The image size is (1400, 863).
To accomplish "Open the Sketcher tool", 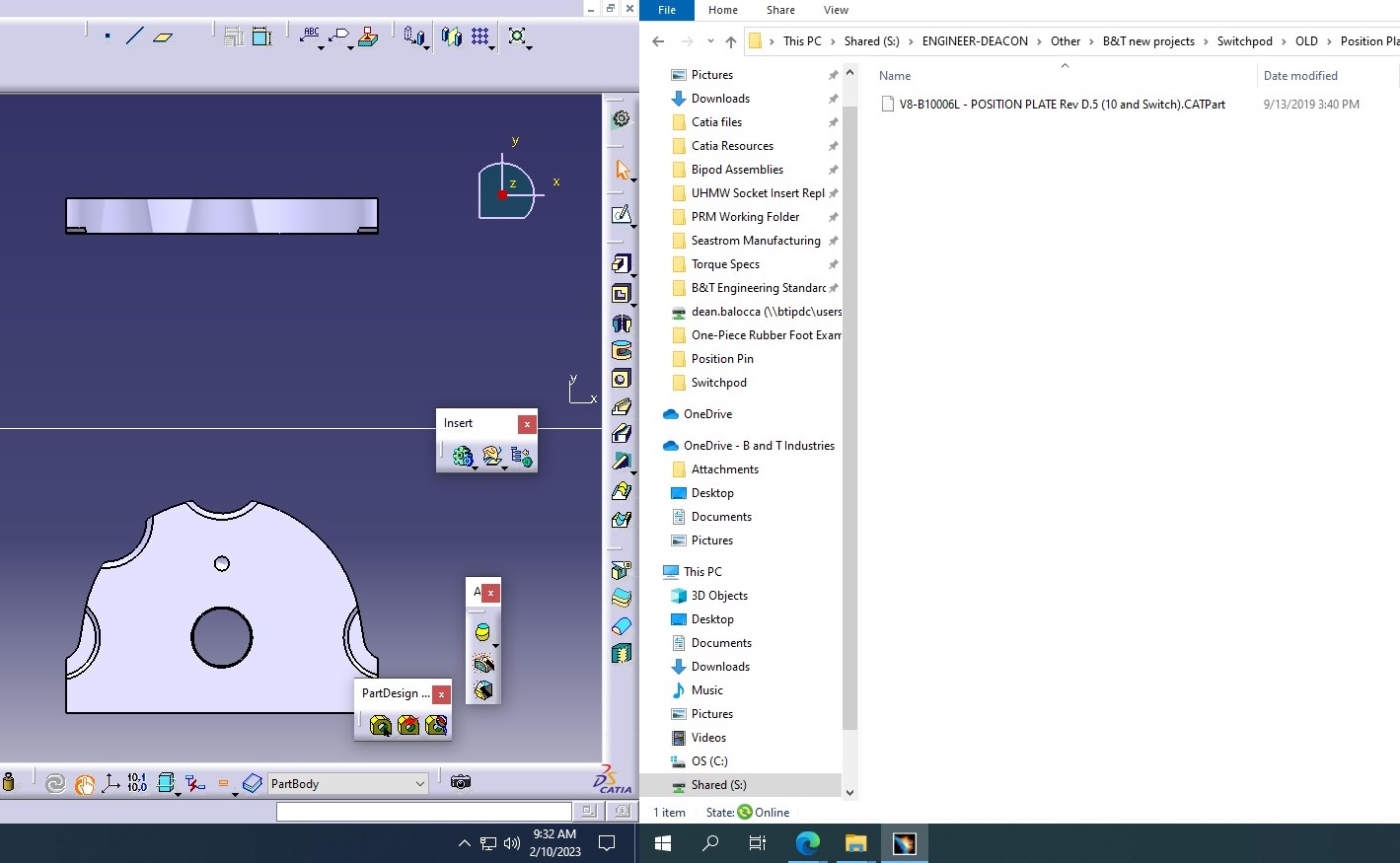I will [621, 215].
